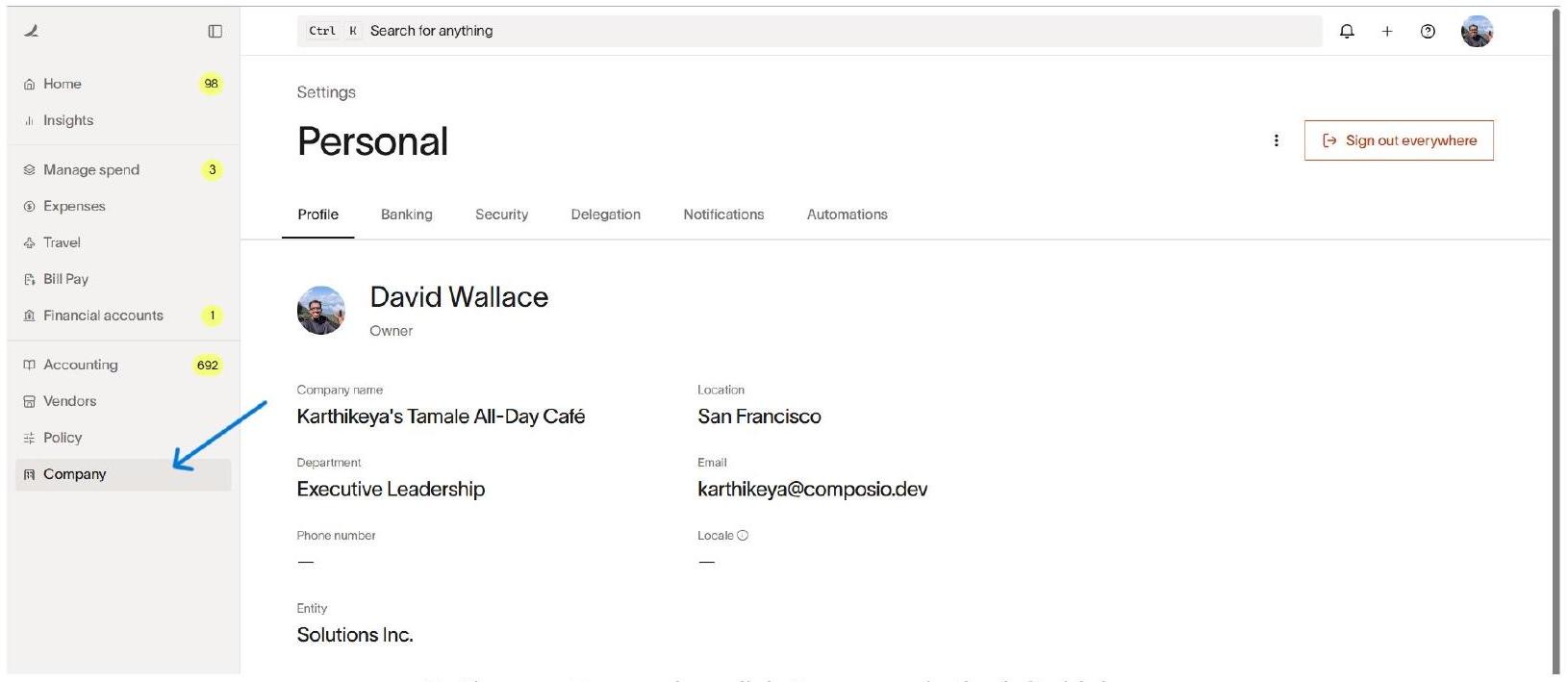Click David Wallace's profile photo
Screen dimensions: 1568x682
321,310
